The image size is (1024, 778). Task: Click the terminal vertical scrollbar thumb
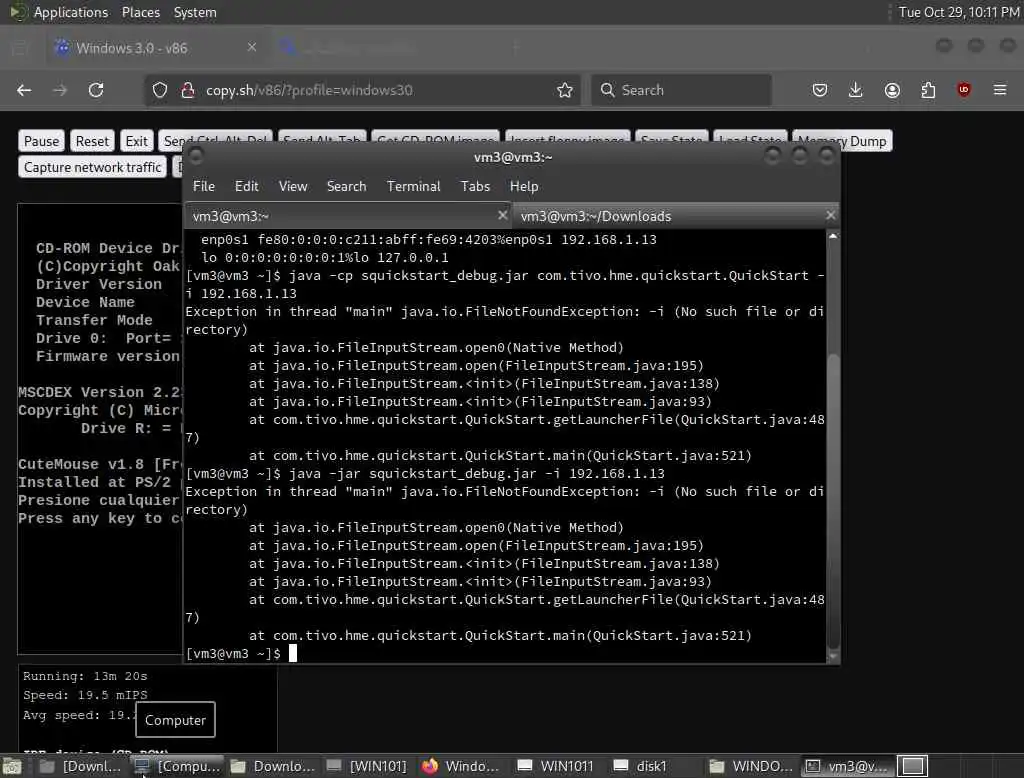(833, 500)
